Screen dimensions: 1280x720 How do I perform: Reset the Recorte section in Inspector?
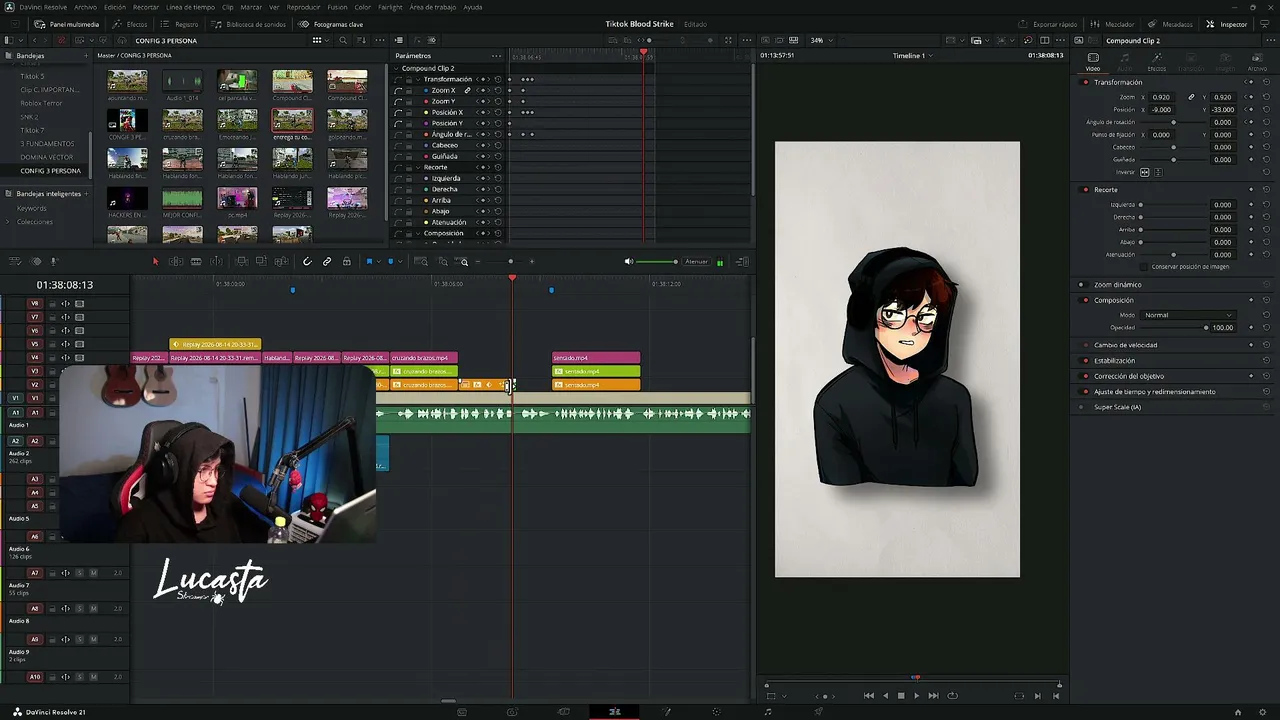pyautogui.click(x=1266, y=190)
